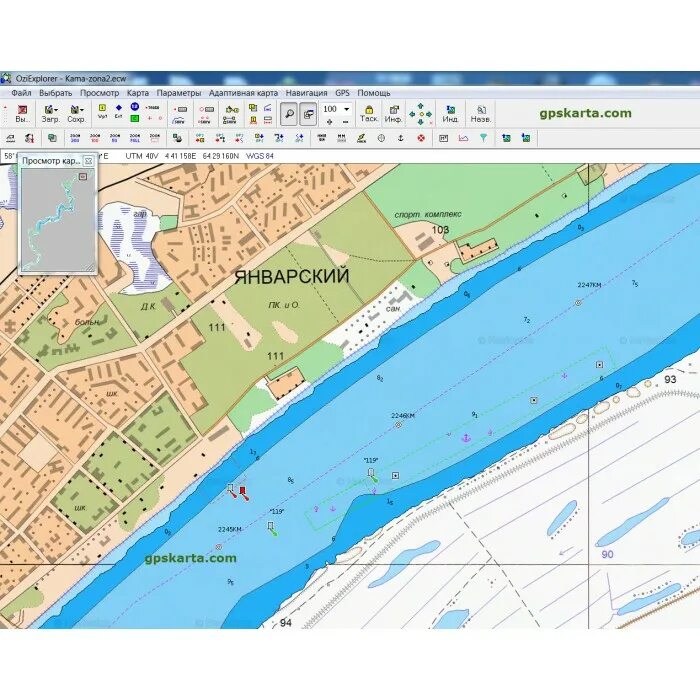700x700 pixels.
Task: Click the WGS 84 datum label
Action: pyautogui.click(x=260, y=156)
